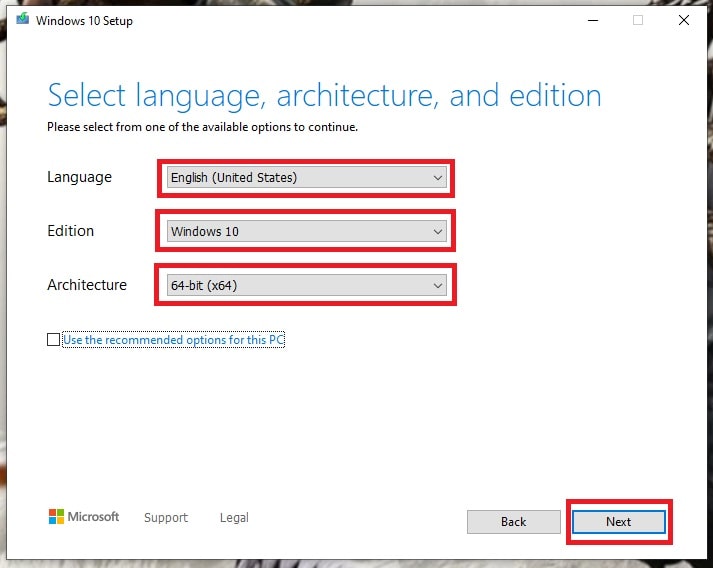The height and width of the screenshot is (568, 713).
Task: Go Back to previous step
Action: [513, 522]
